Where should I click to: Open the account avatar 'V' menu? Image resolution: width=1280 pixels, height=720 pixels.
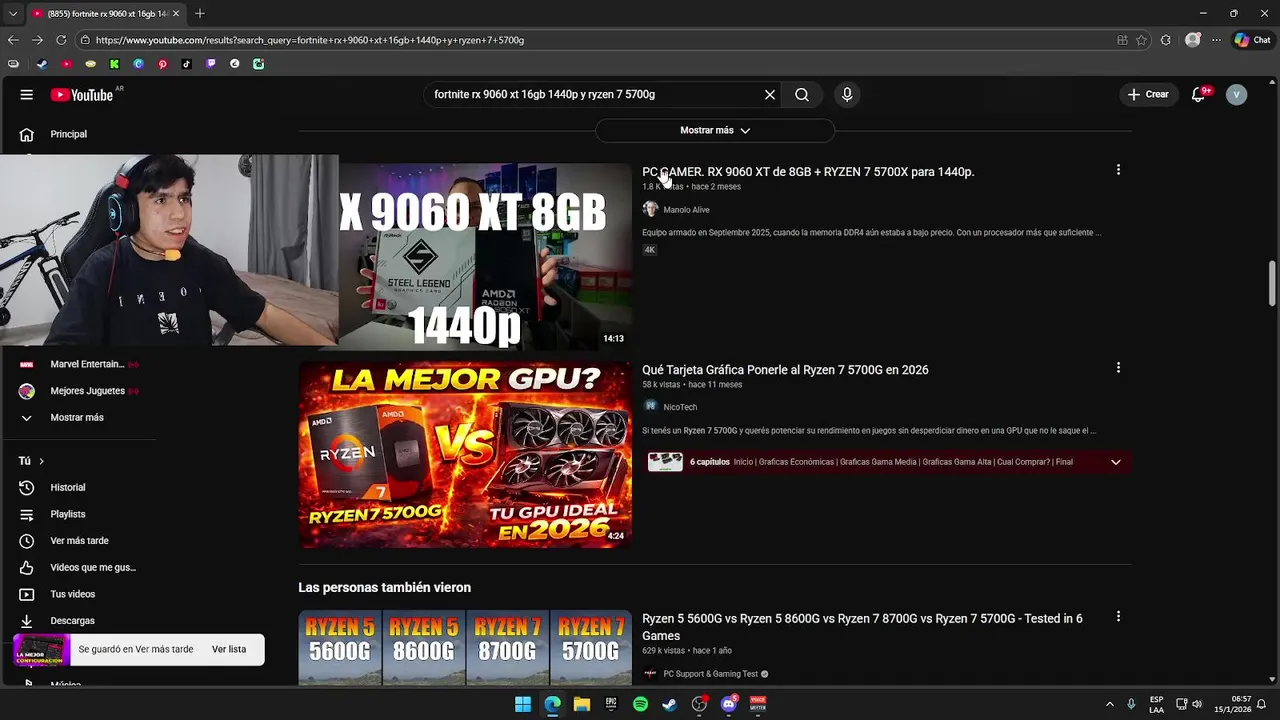pyautogui.click(x=1237, y=95)
